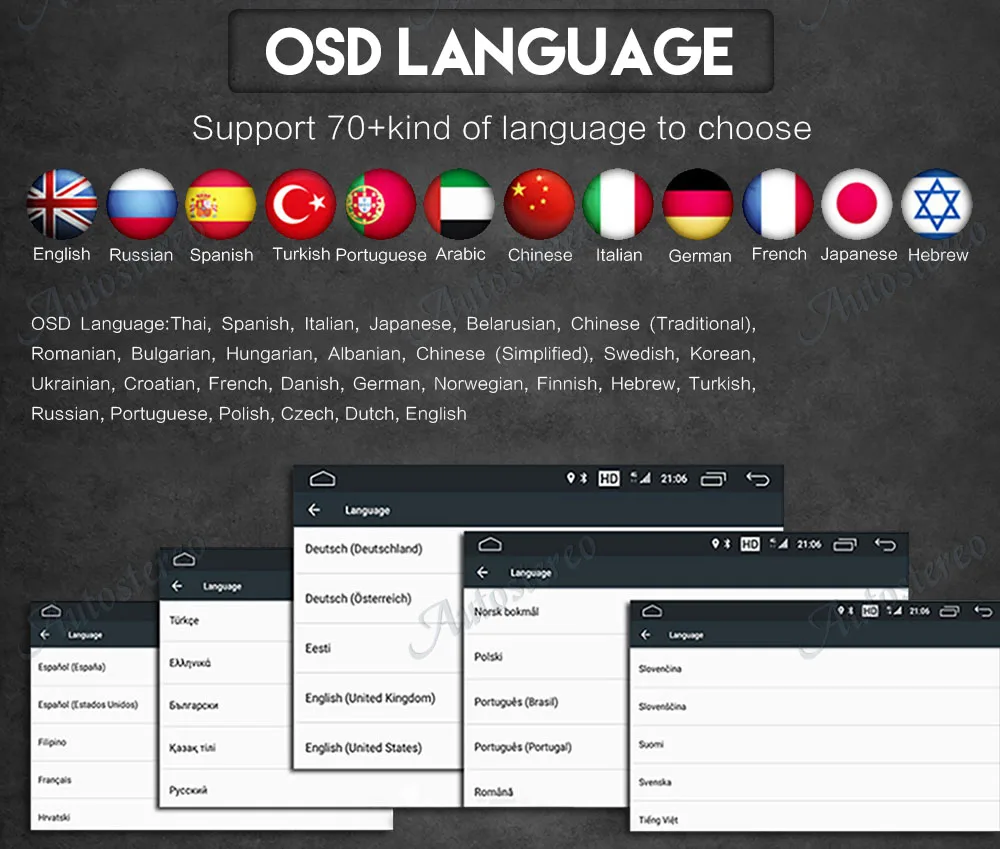Click the Russian flag icon
The width and height of the screenshot is (1000, 849).
click(x=142, y=204)
